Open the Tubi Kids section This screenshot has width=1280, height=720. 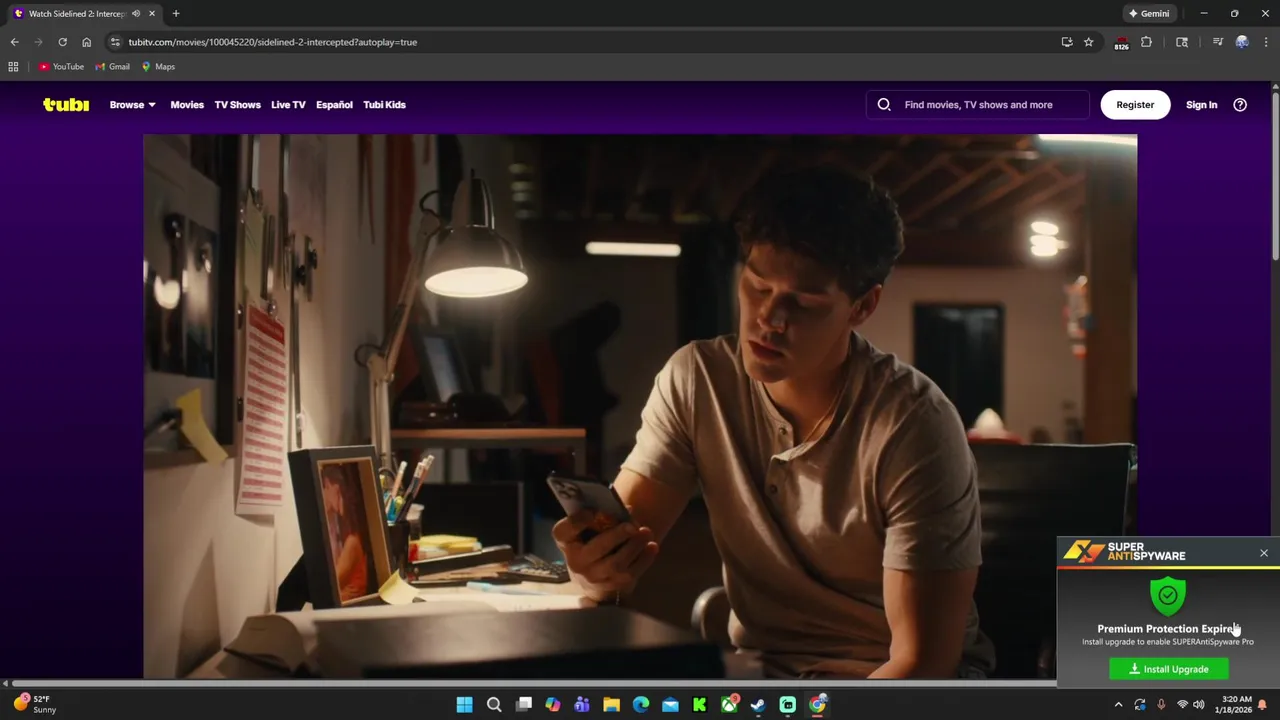384,104
